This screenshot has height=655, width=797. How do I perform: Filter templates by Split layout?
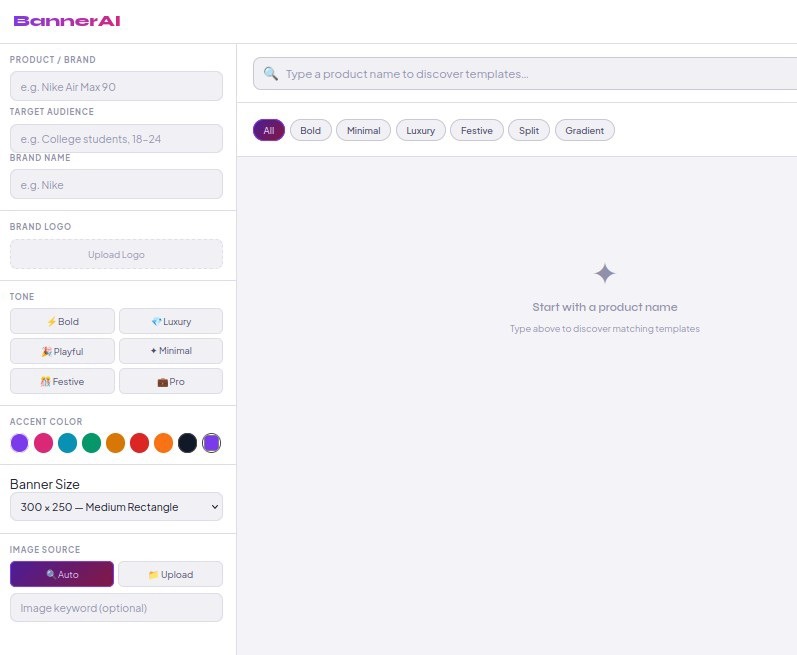pyautogui.click(x=529, y=130)
